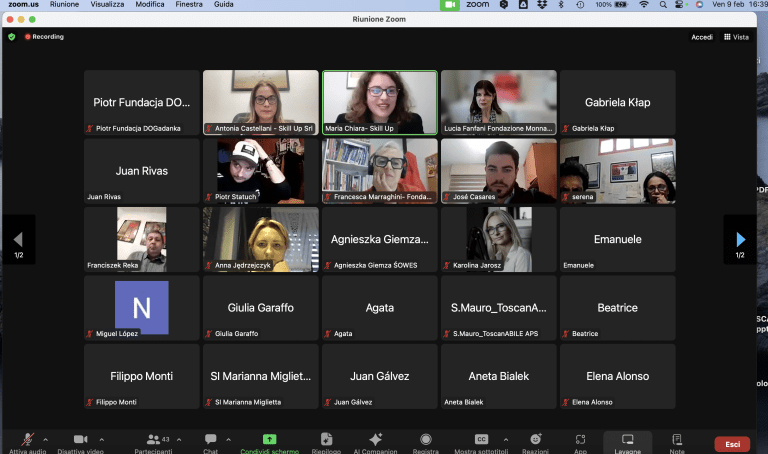Select Lucia Fanfani video tile

499,102
